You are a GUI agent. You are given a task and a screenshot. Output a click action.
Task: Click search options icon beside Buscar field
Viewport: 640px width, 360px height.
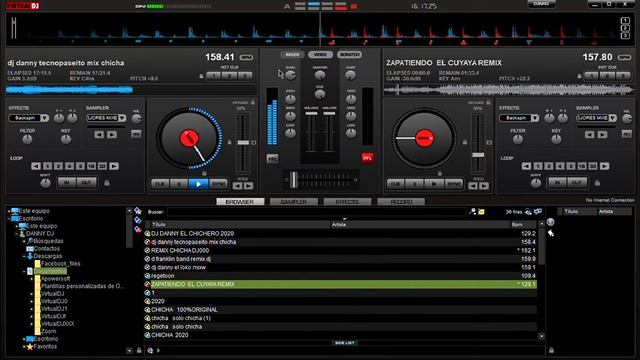click(472, 211)
